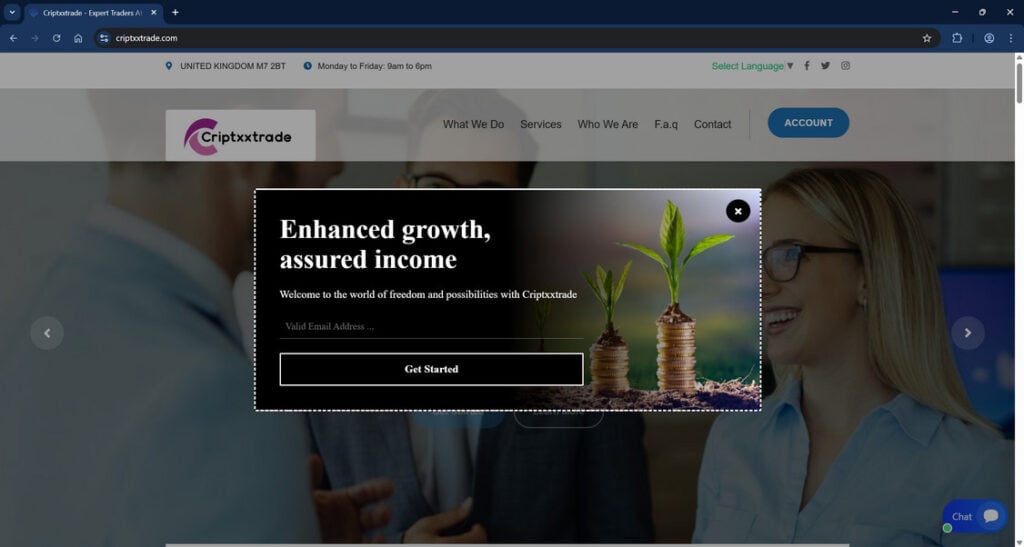Open the What We Do menu item
Screen dimensions: 1024x547
473,124
